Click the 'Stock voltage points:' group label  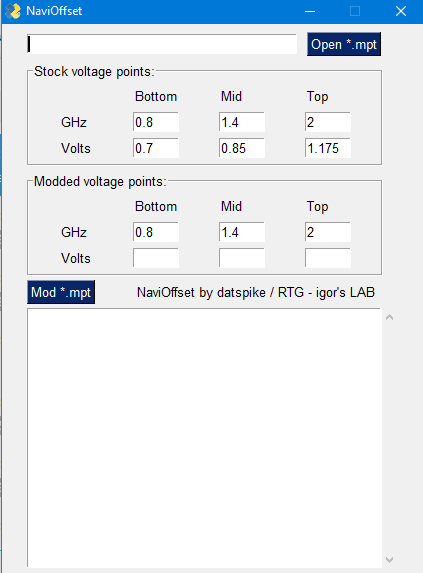(94, 72)
